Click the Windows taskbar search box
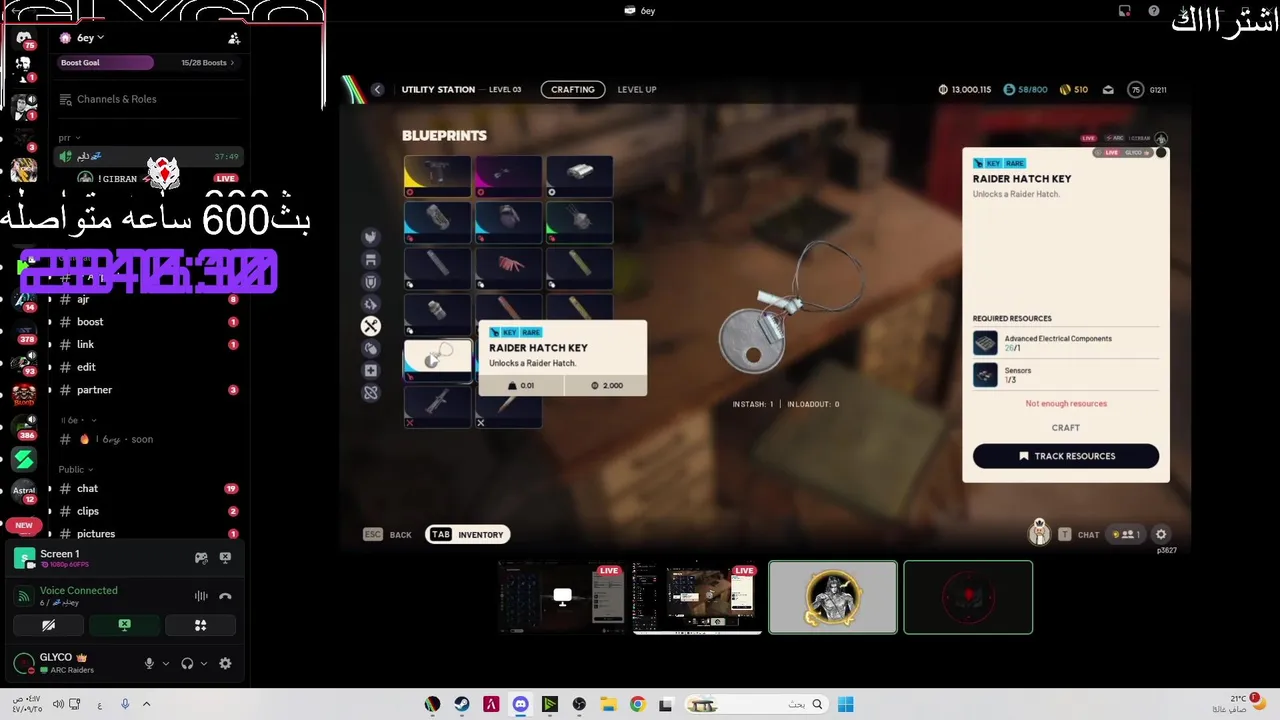The width and height of the screenshot is (1280, 720). pos(757,704)
